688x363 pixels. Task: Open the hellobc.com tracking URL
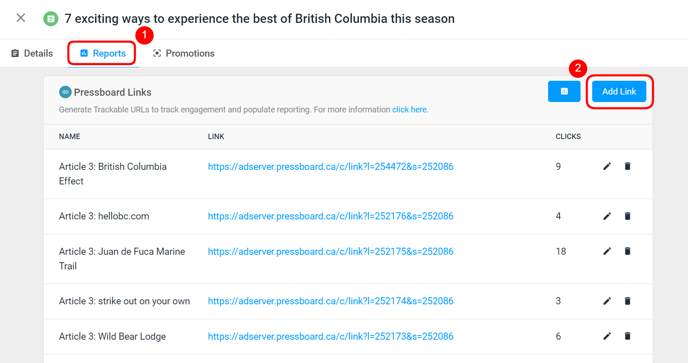coord(330,216)
